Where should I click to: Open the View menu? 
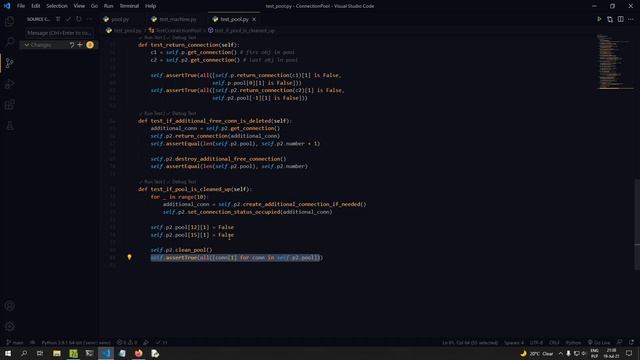[x=79, y=6]
